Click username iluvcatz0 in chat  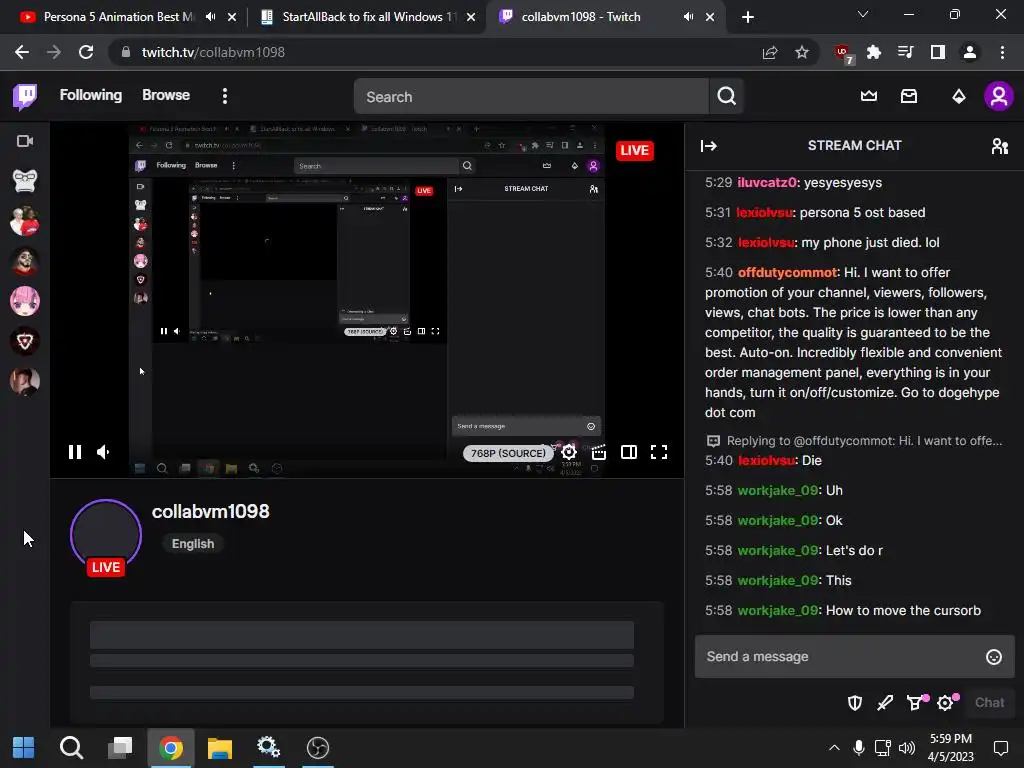click(x=767, y=182)
